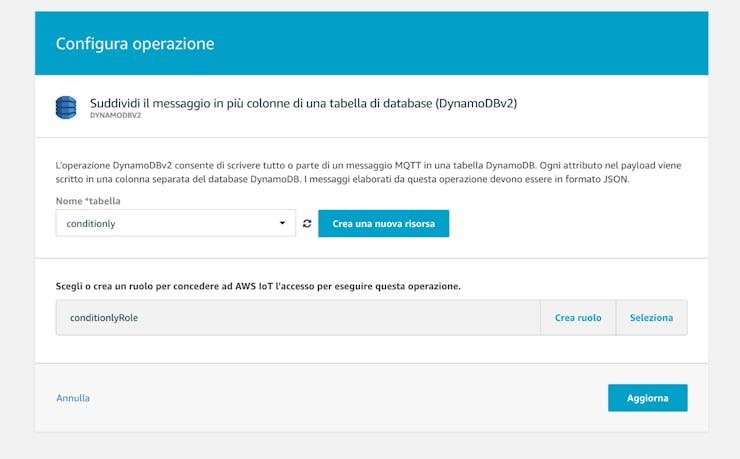Cancel with the Annulla link
The image size is (740, 459).
73,398
